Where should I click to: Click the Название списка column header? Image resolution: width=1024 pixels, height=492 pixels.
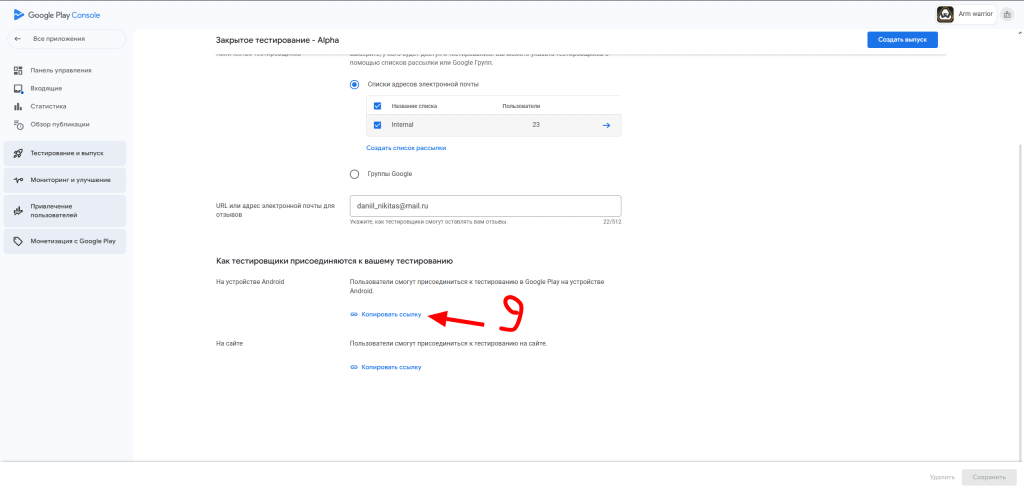(415, 106)
